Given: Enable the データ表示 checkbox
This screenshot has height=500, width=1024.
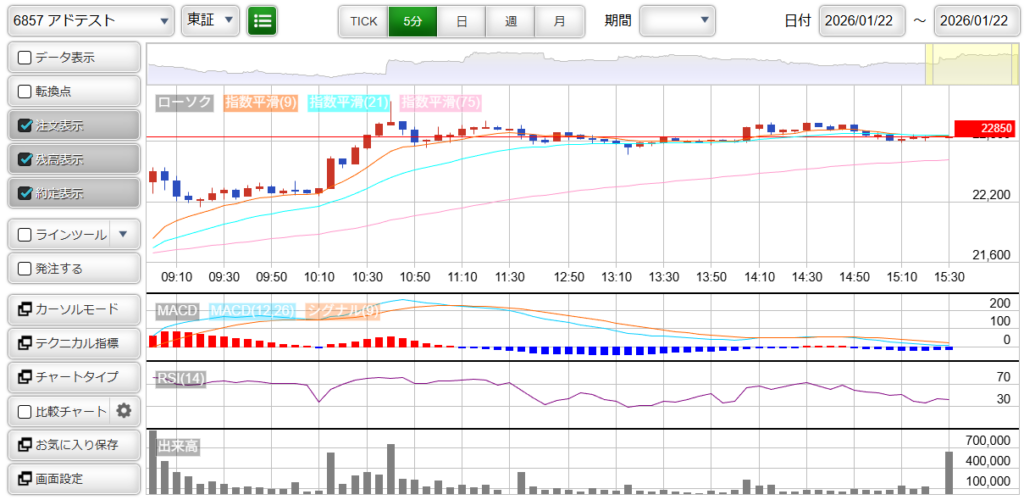Looking at the screenshot, I should tap(26, 58).
